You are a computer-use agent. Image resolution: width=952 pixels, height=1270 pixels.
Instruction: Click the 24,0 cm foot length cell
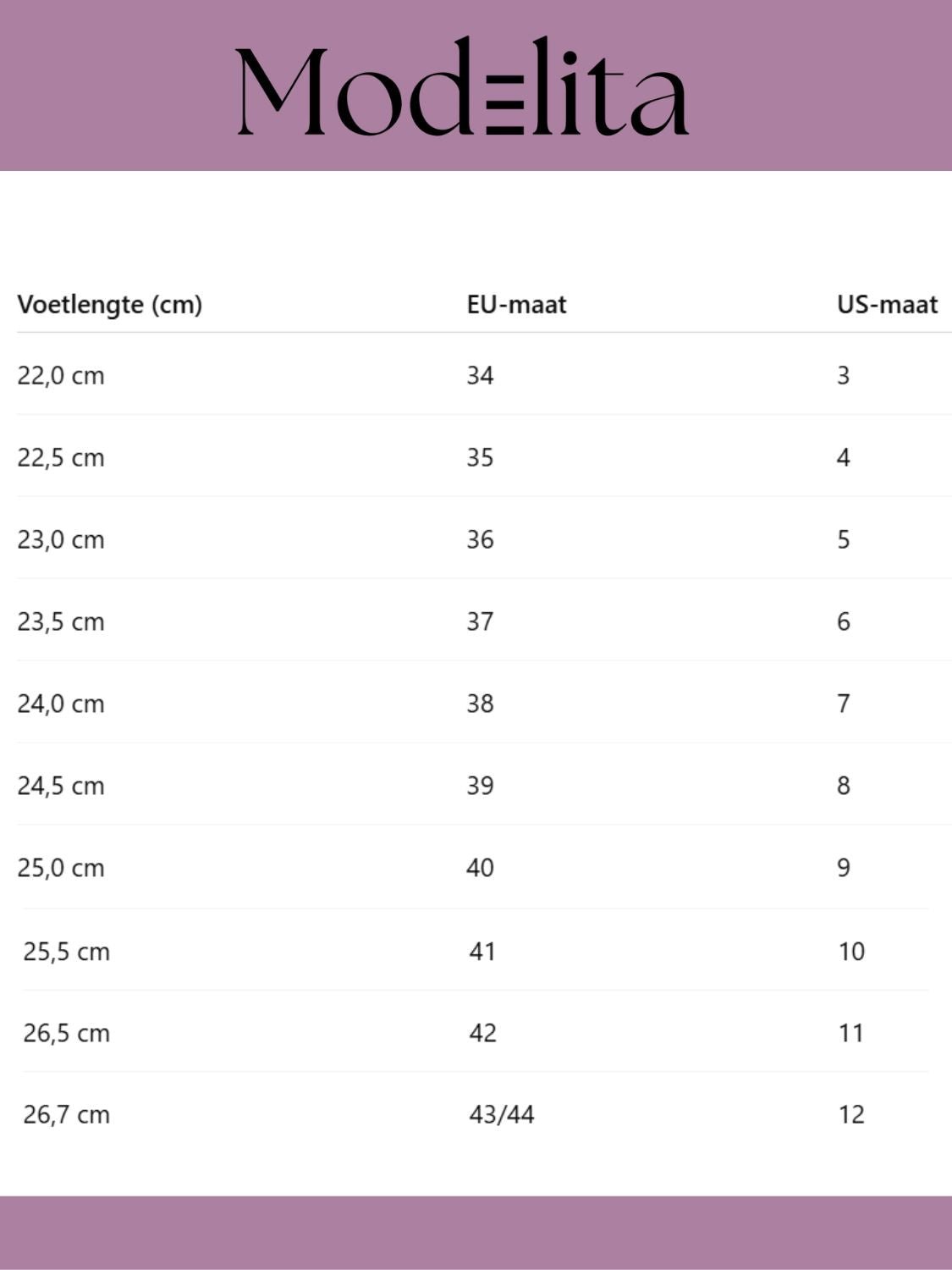click(x=61, y=704)
